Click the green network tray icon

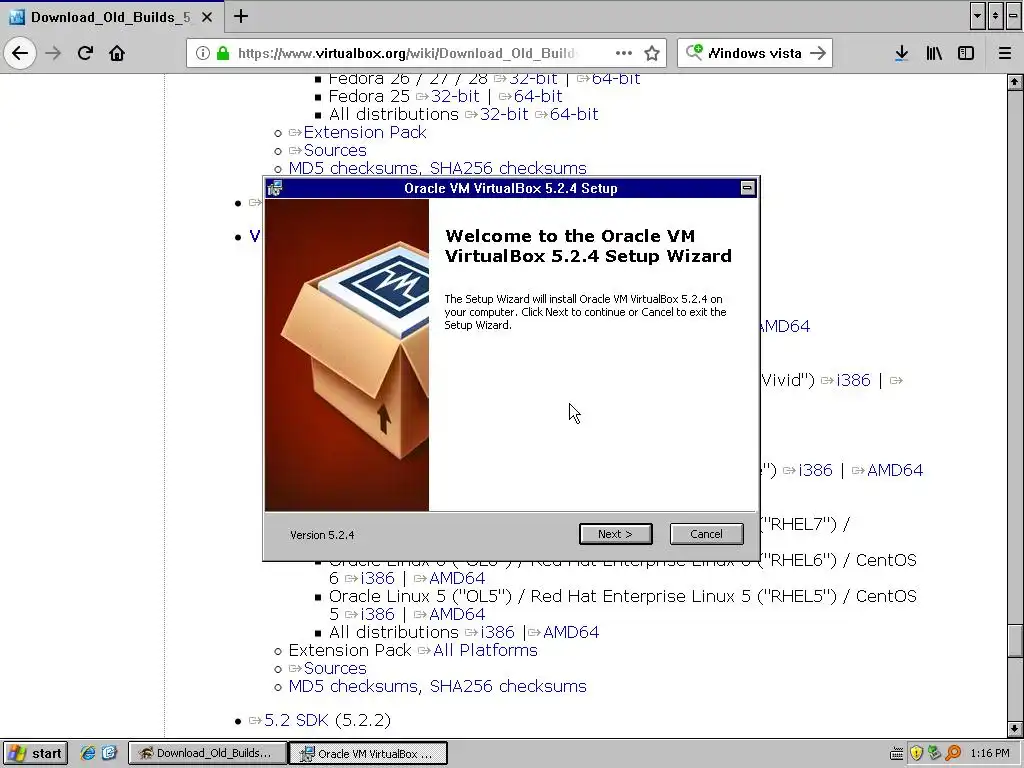click(935, 754)
